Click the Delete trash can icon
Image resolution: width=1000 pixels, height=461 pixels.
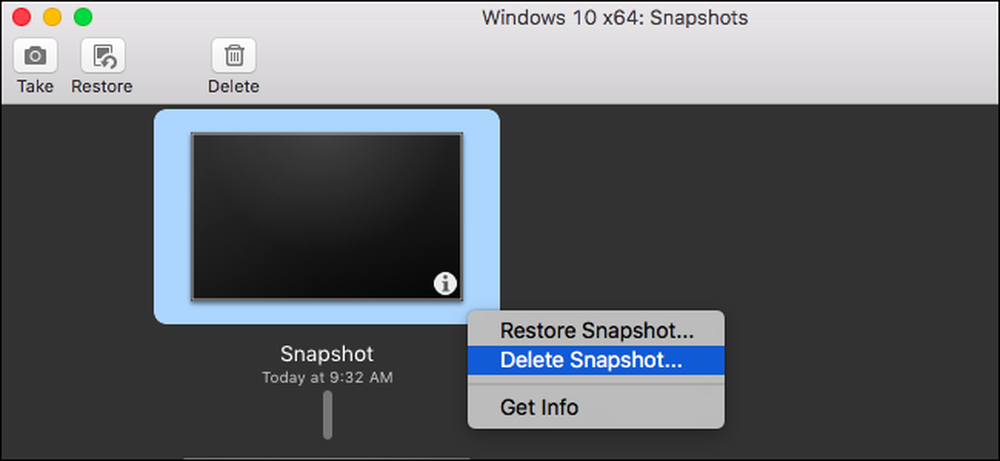point(234,55)
